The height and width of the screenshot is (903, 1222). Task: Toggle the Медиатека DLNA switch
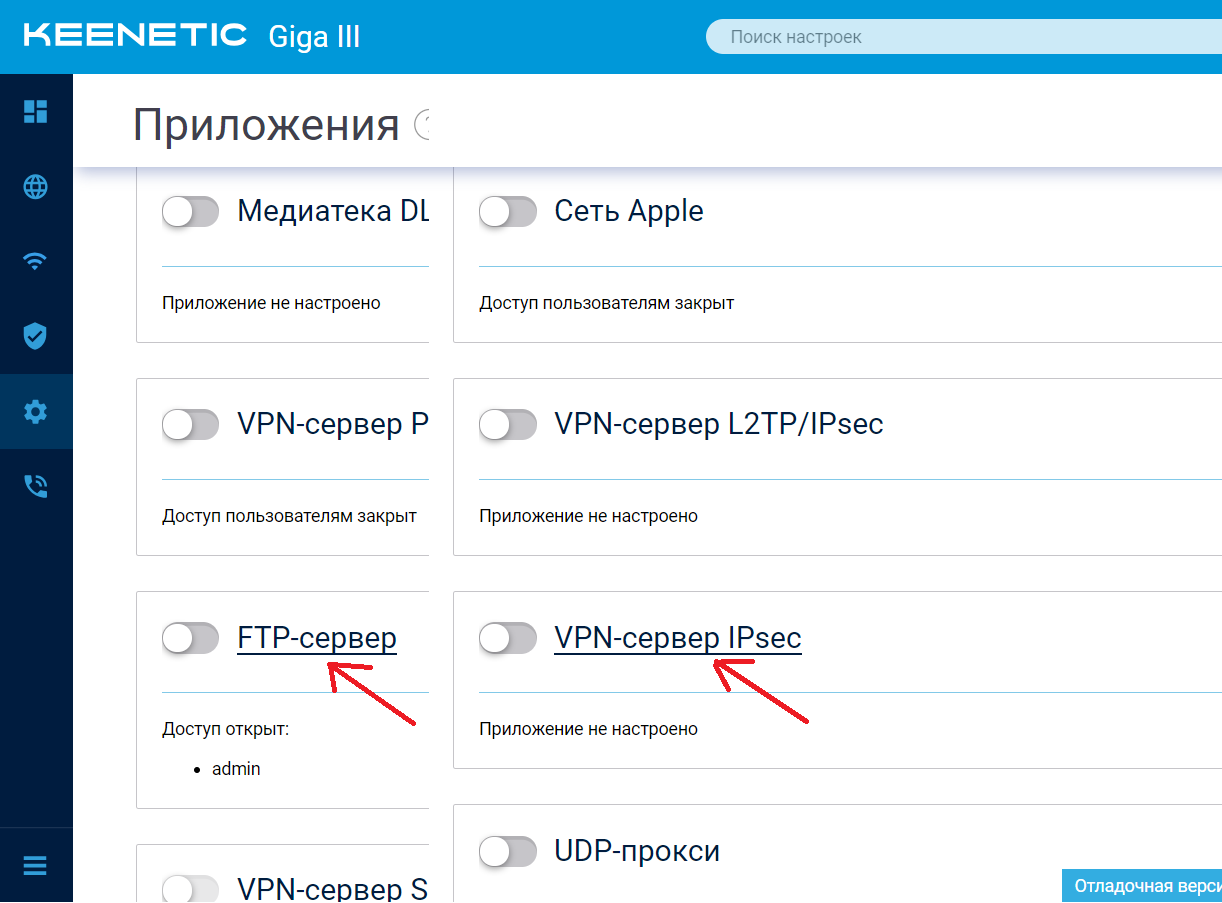click(190, 211)
